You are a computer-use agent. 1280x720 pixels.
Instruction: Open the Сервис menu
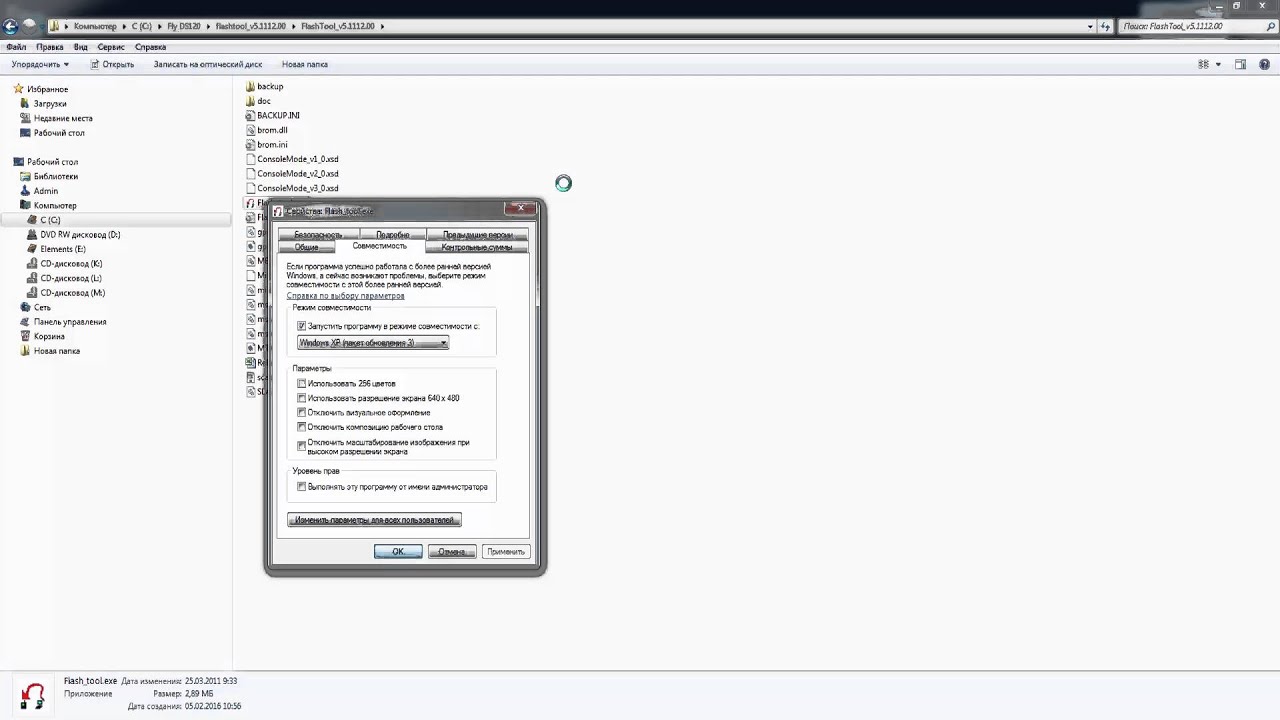(111, 47)
